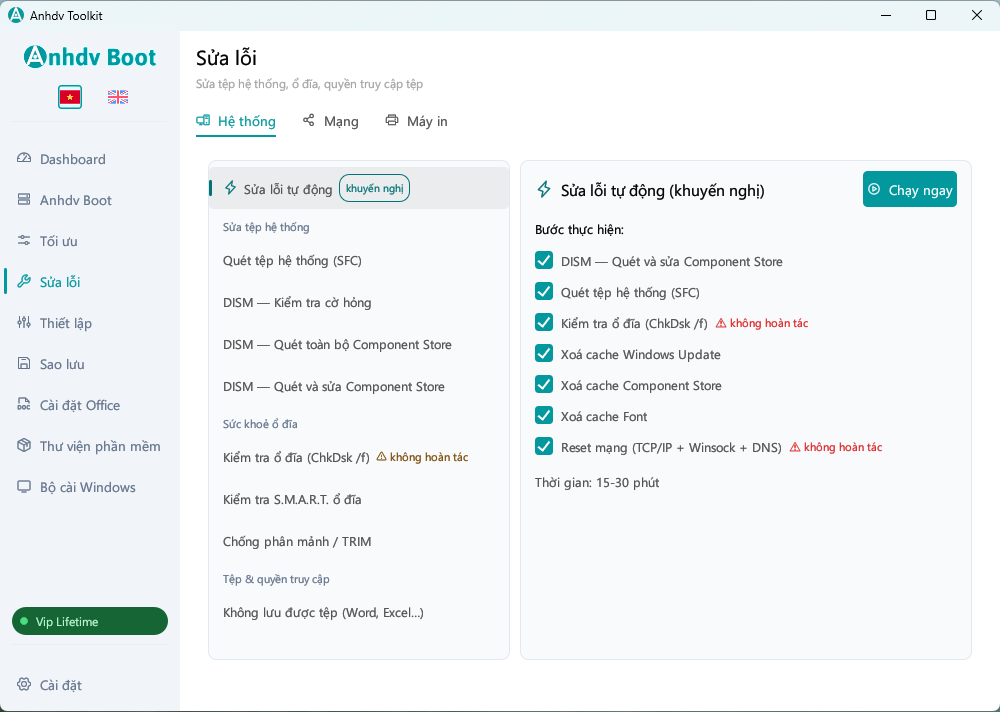Select Không lưu được tệp (Word, Excel...)
This screenshot has height=712, width=1000.
pos(359,612)
